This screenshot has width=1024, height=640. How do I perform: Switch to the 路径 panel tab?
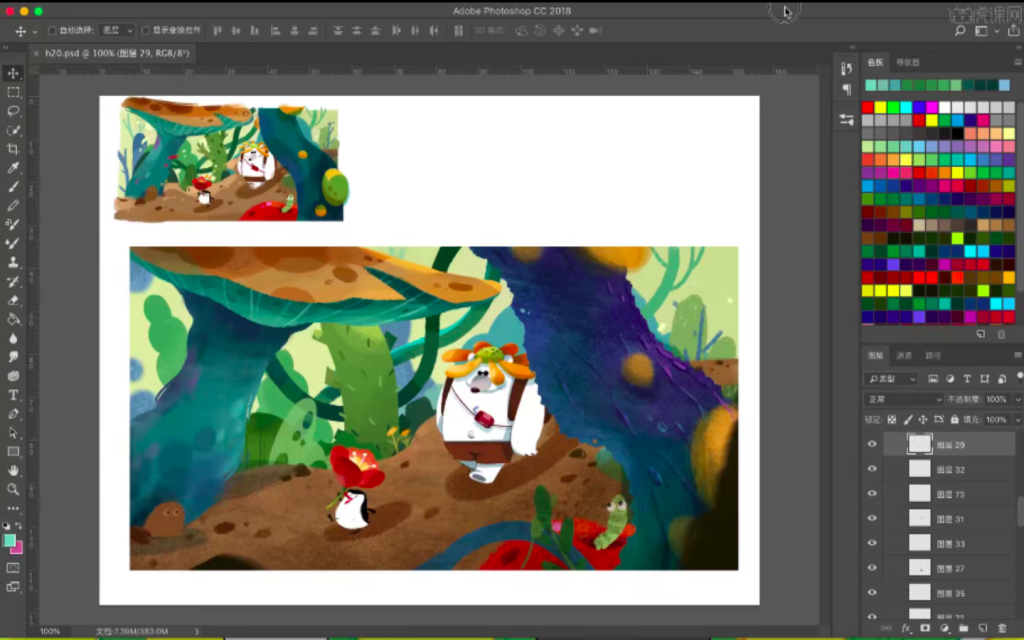[x=933, y=356]
